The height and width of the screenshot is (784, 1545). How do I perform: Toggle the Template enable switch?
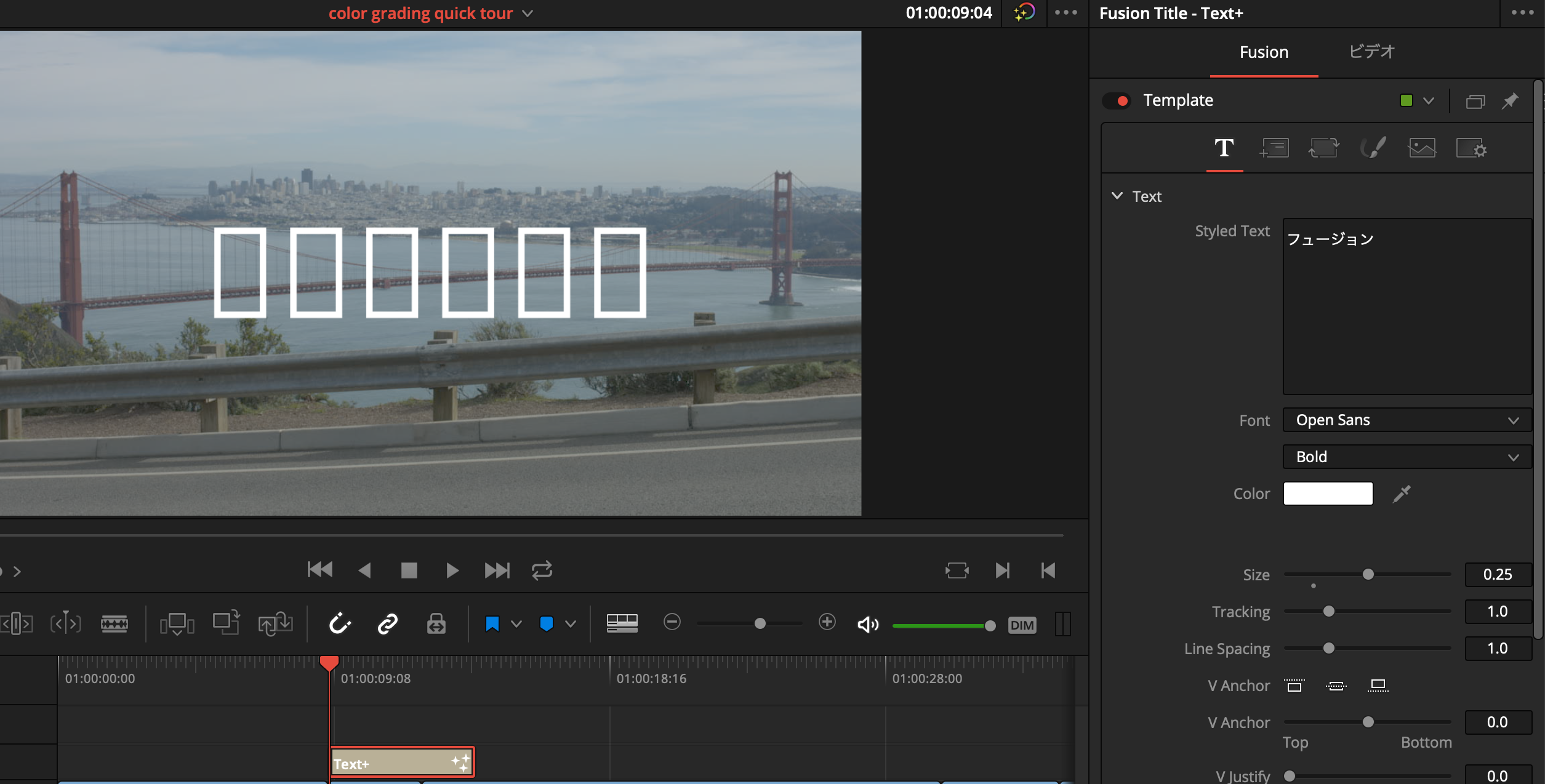coord(1117,101)
